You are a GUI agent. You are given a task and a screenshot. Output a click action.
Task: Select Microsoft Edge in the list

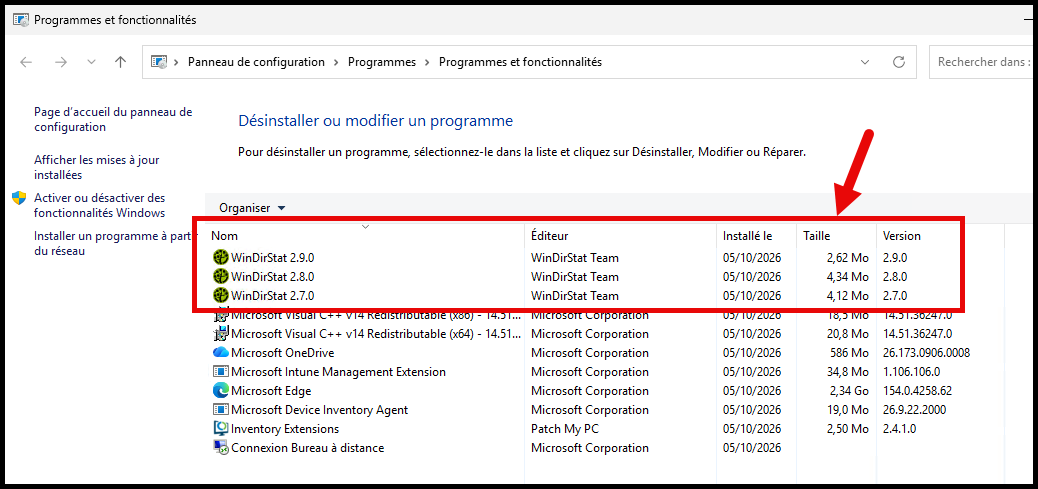point(271,390)
